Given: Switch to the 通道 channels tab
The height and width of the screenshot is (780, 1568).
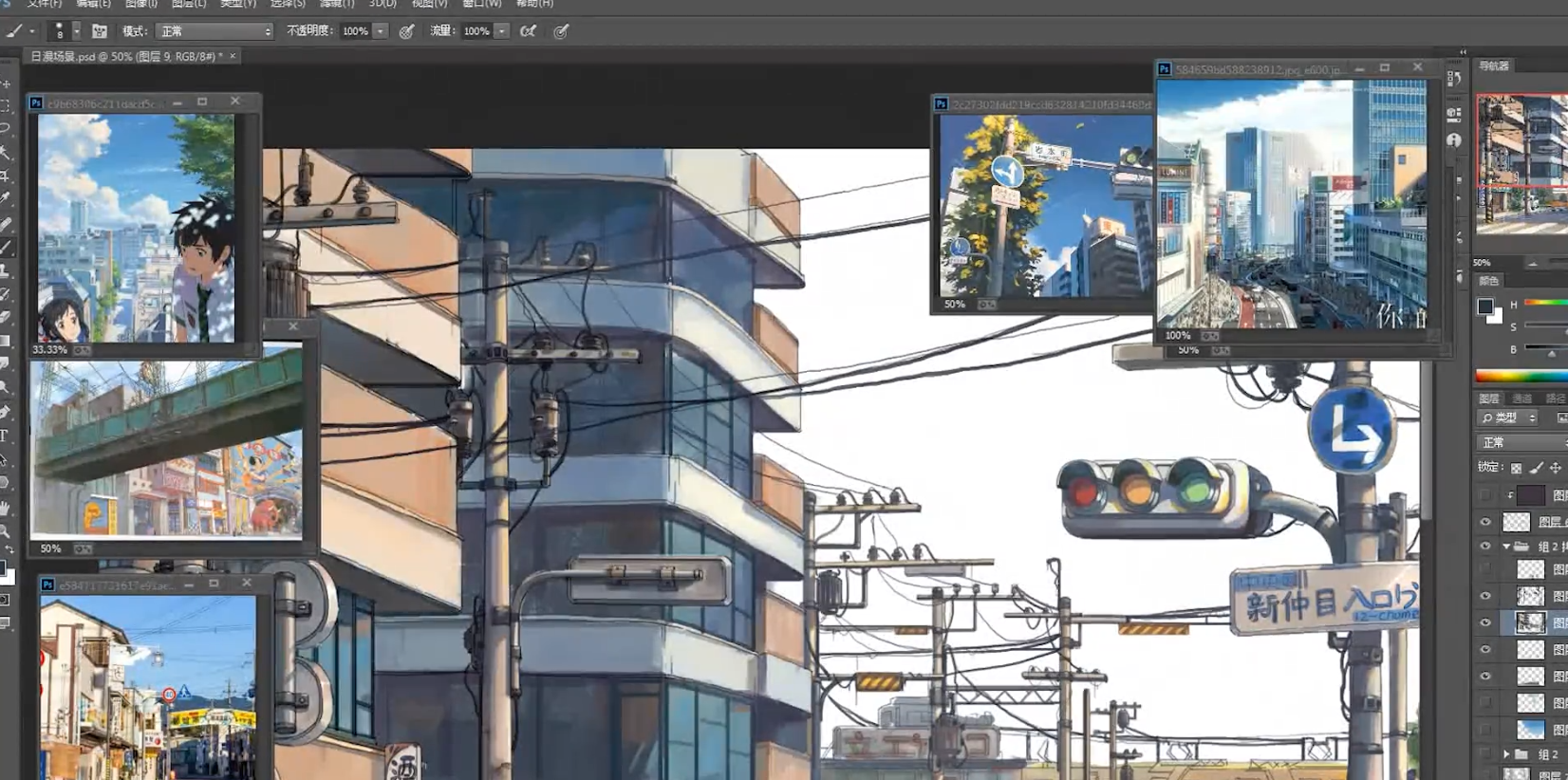Looking at the screenshot, I should point(1522,399).
